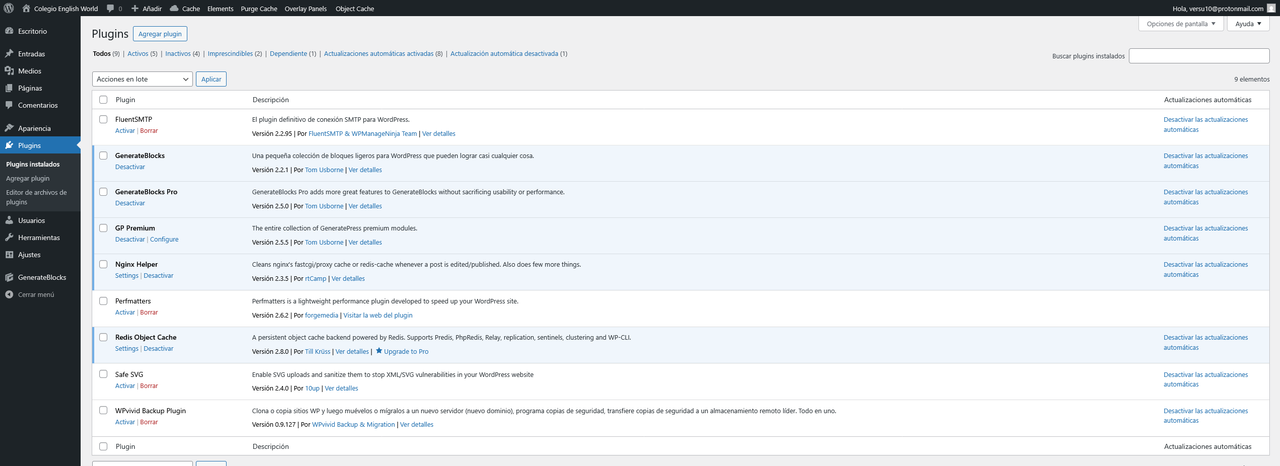This screenshot has height=466, width=1280.
Task: Filter plugins by Inactivos (4)
Action: point(183,53)
